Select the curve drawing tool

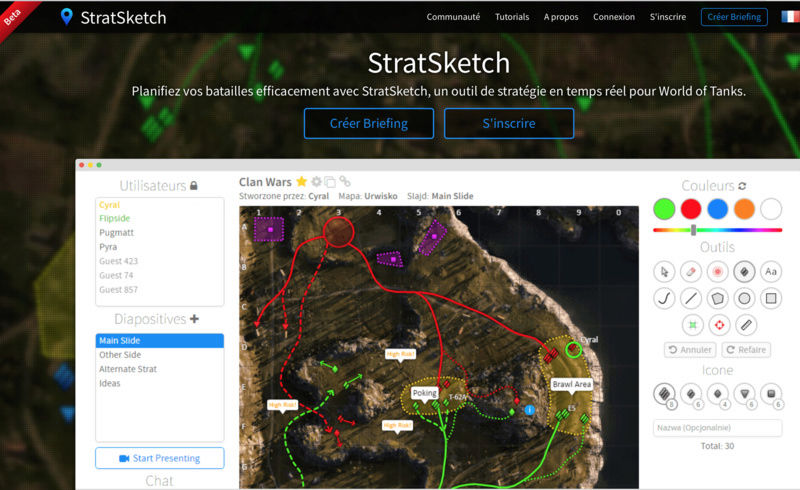[664, 298]
